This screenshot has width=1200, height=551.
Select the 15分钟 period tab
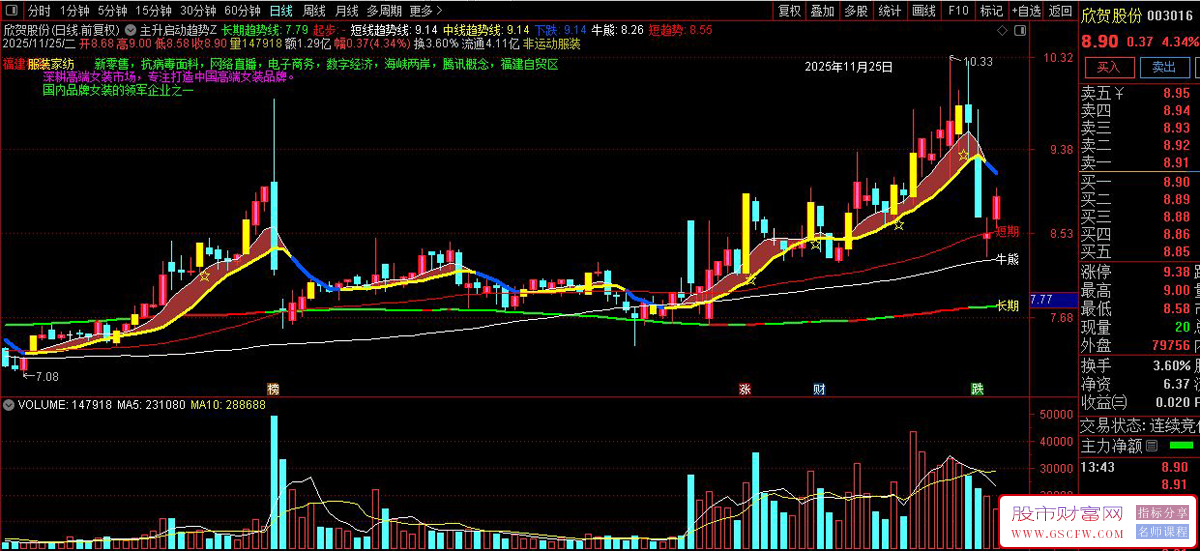(x=153, y=11)
